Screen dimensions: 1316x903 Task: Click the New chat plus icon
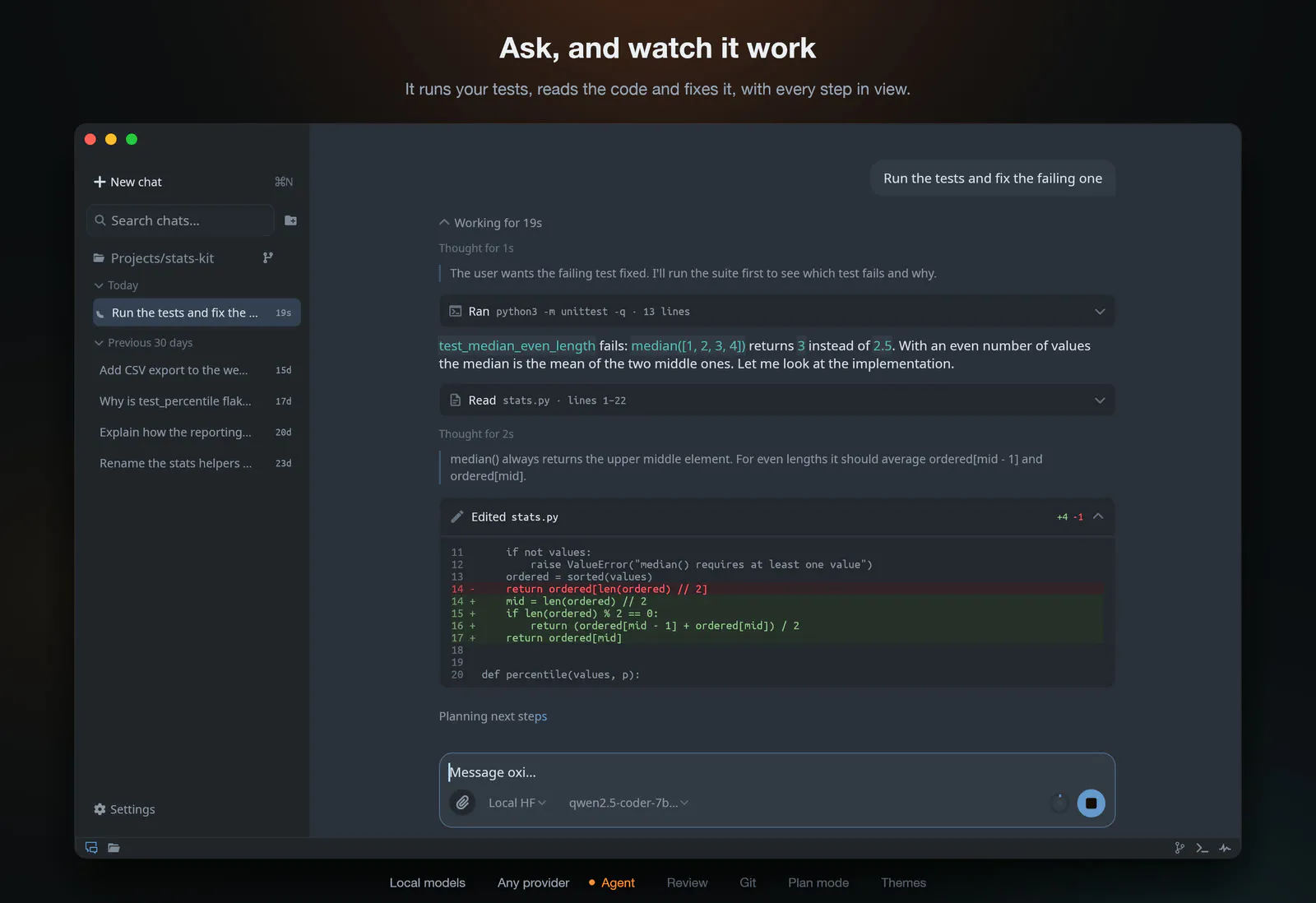100,182
